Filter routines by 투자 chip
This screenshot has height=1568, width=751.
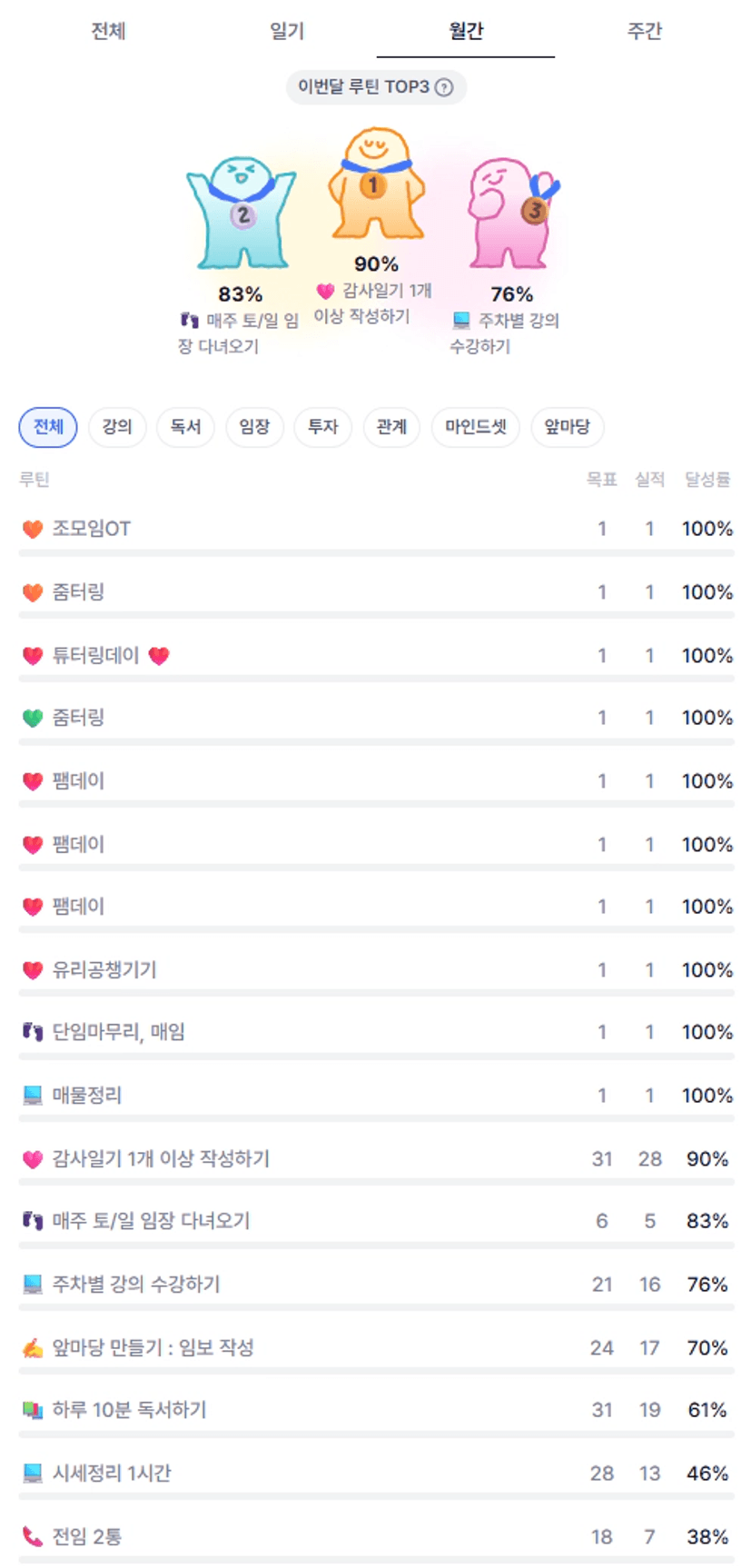(322, 427)
